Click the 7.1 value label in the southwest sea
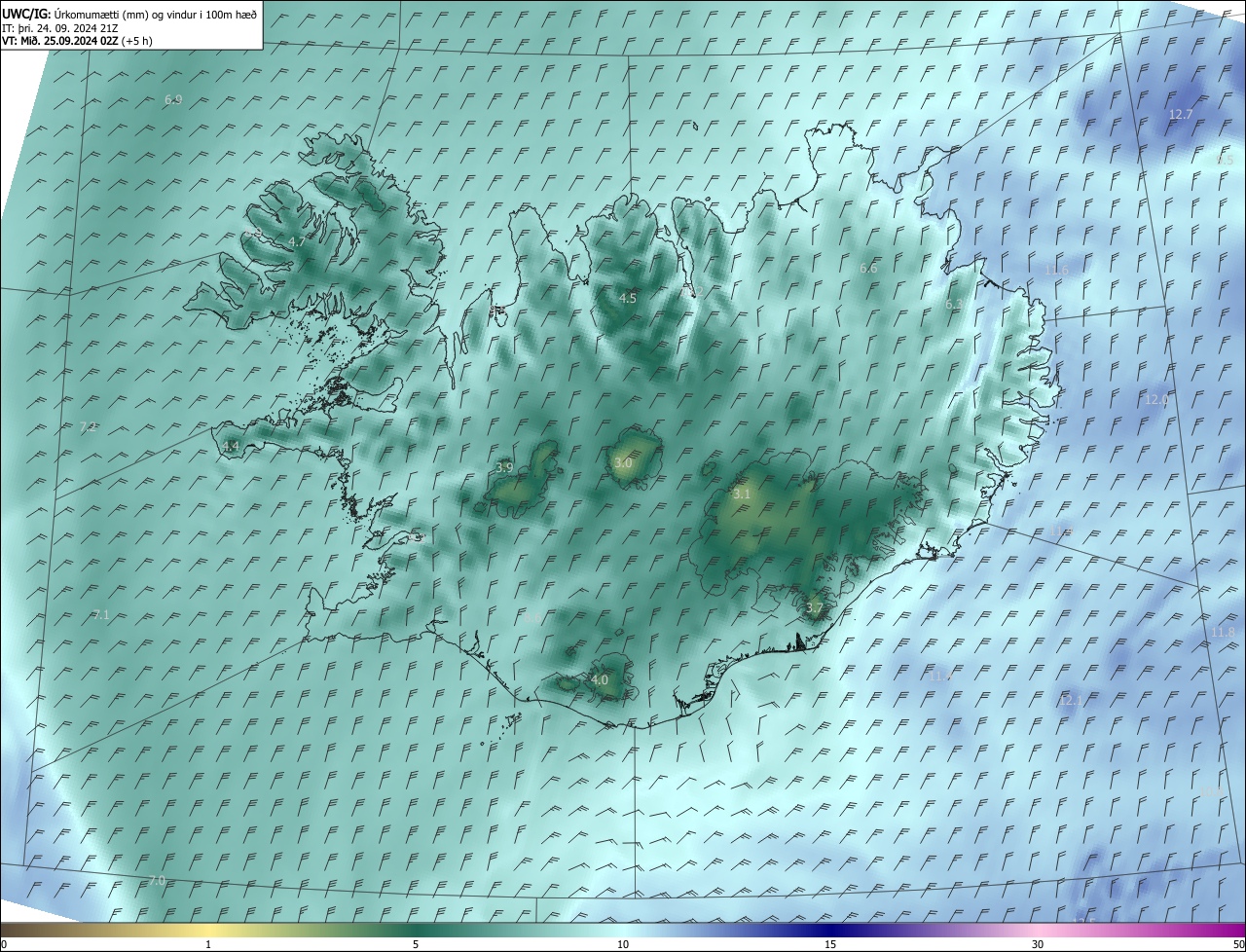This screenshot has width=1246, height=952. coord(101,615)
